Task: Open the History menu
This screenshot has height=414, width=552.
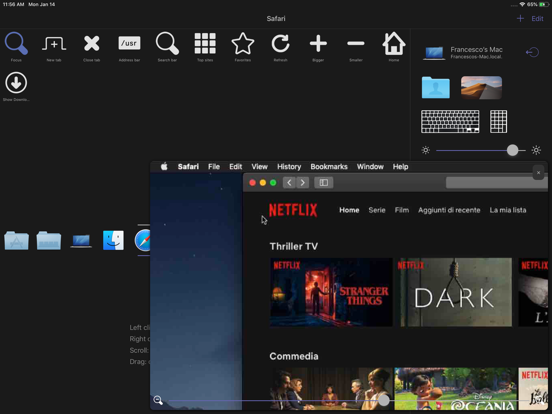Action: pyautogui.click(x=289, y=167)
